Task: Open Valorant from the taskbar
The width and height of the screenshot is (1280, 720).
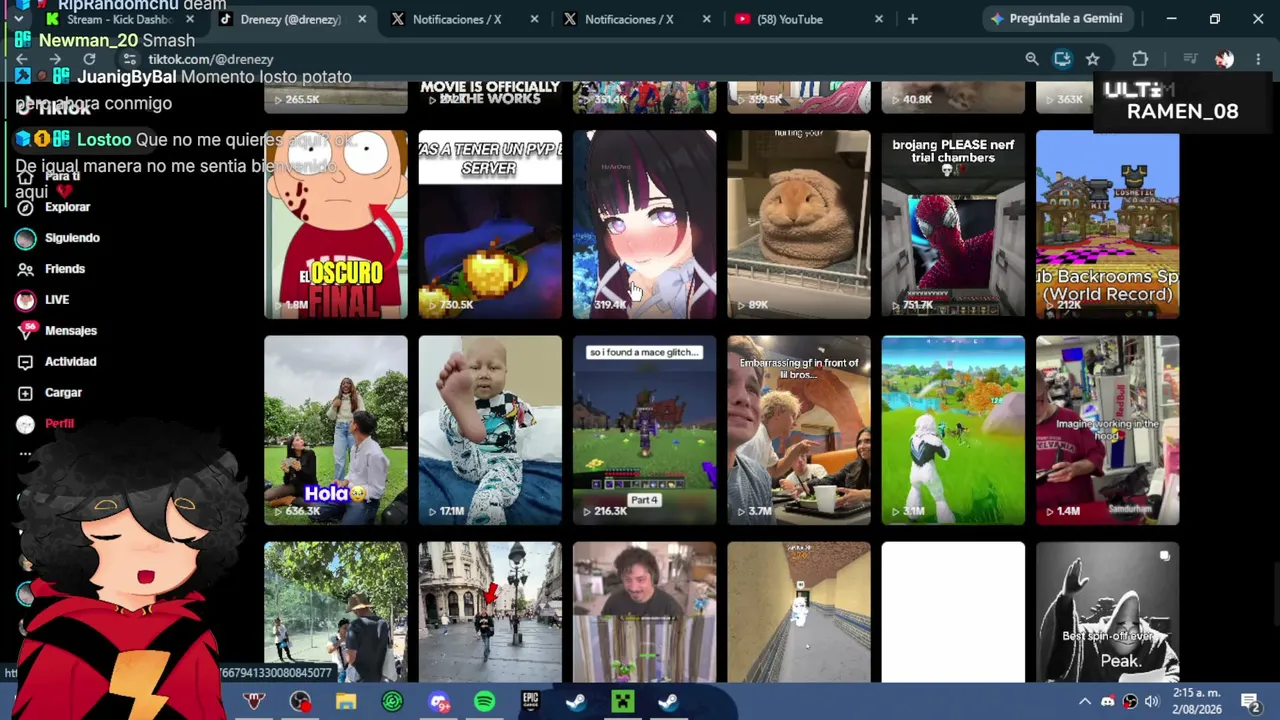Action: pyautogui.click(x=254, y=702)
